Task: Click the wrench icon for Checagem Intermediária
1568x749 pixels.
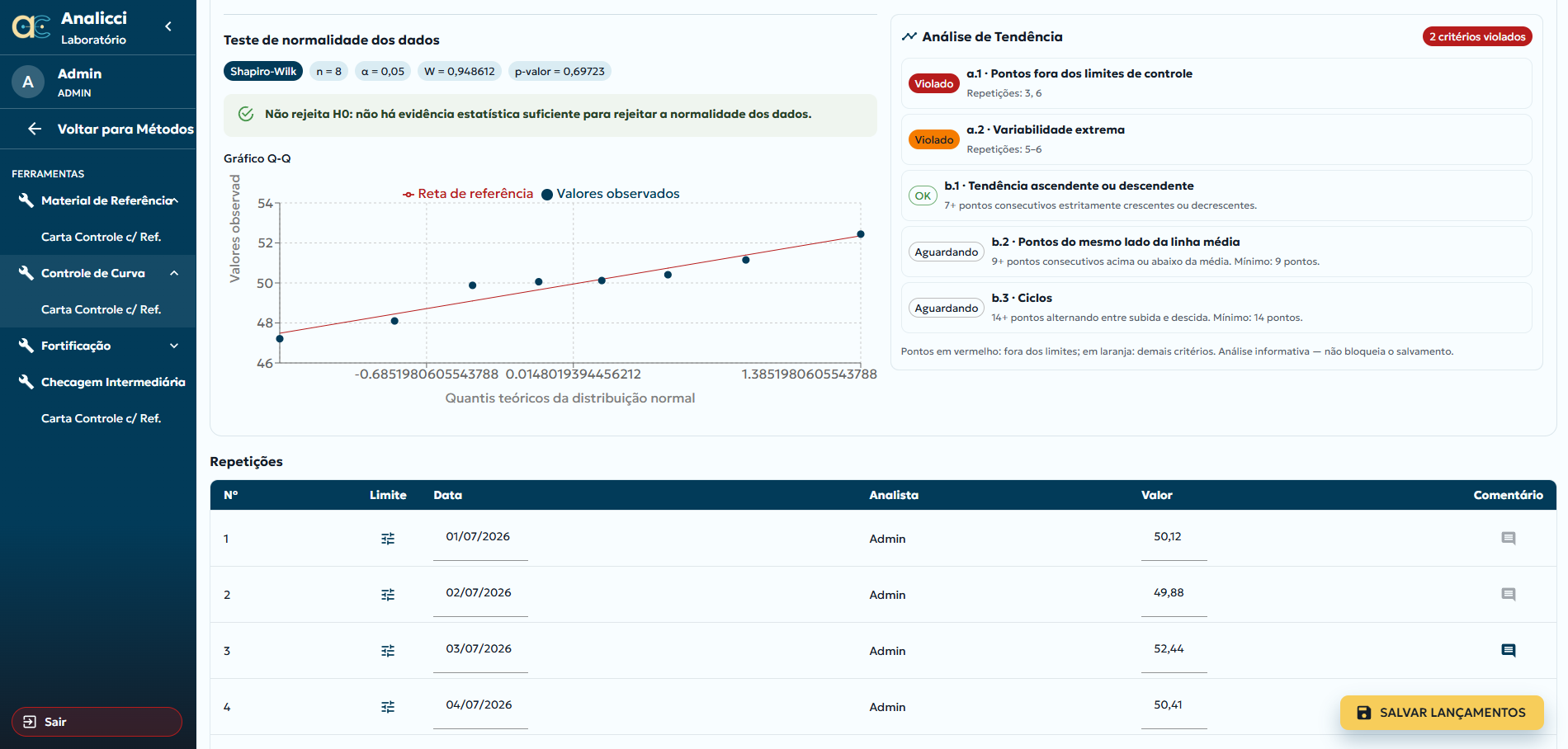Action: (26, 382)
